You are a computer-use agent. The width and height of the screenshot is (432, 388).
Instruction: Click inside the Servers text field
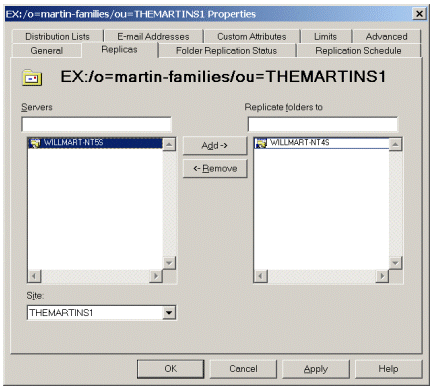[96, 125]
